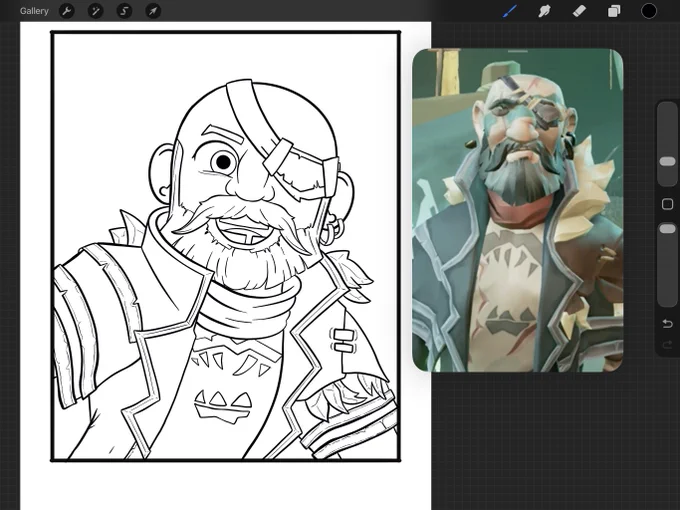Undo the last stroke
680x510 pixels.
click(667, 324)
